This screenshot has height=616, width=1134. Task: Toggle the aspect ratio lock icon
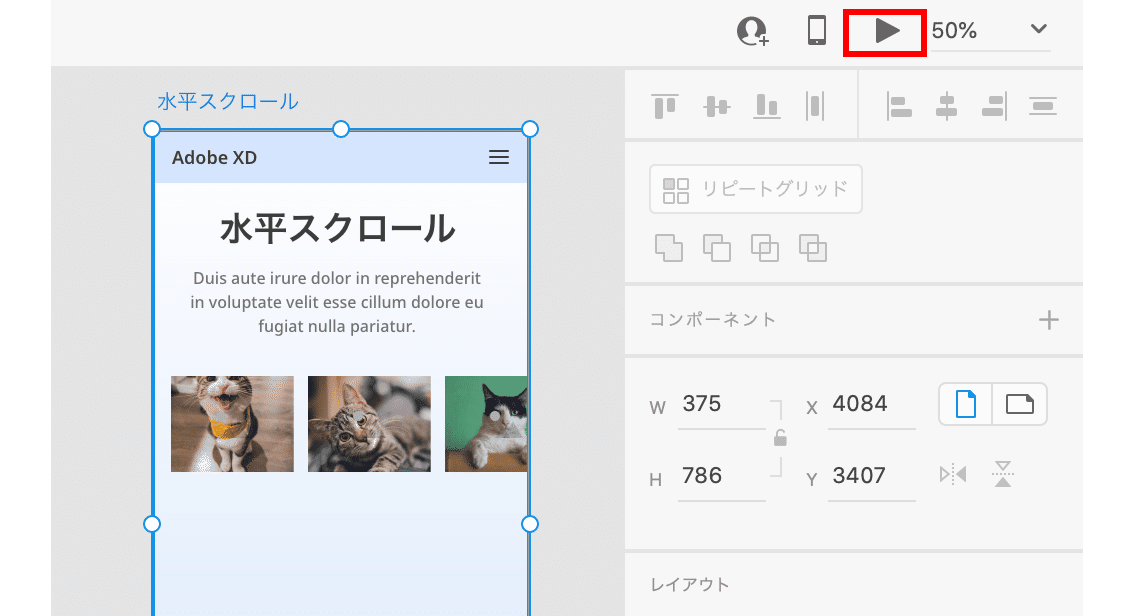780,438
